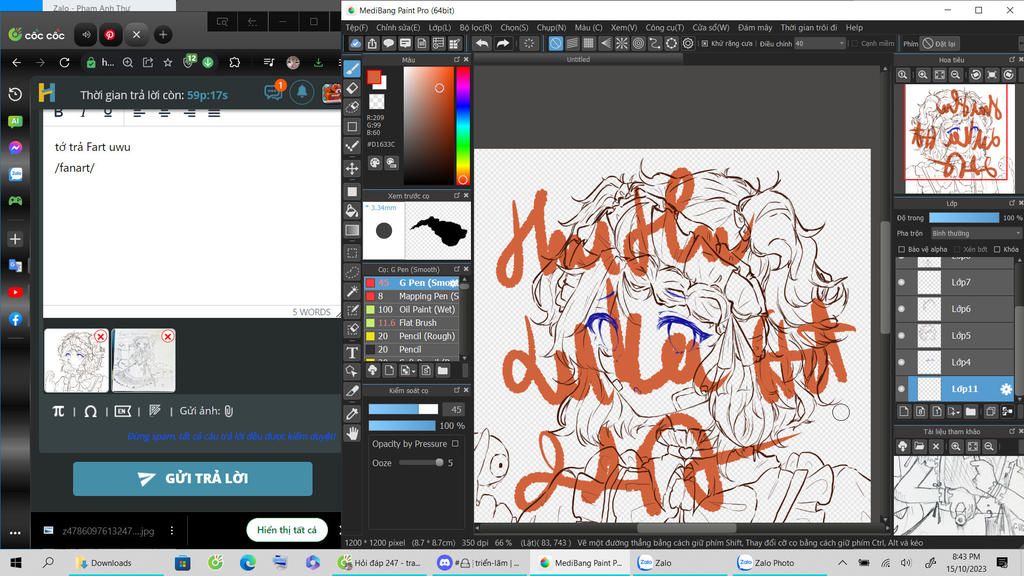This screenshot has width=1024, height=576.
Task: Enable the radial snap icon
Action: (622, 43)
